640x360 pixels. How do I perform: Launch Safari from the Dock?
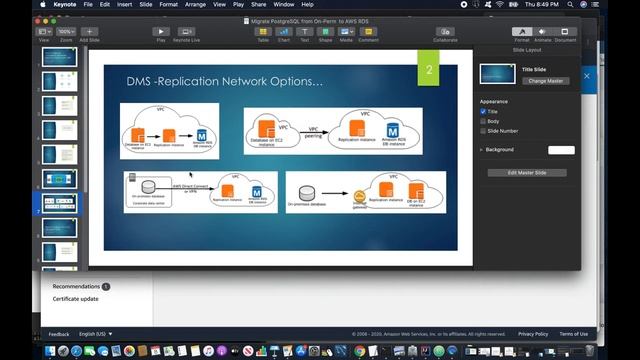76,351
